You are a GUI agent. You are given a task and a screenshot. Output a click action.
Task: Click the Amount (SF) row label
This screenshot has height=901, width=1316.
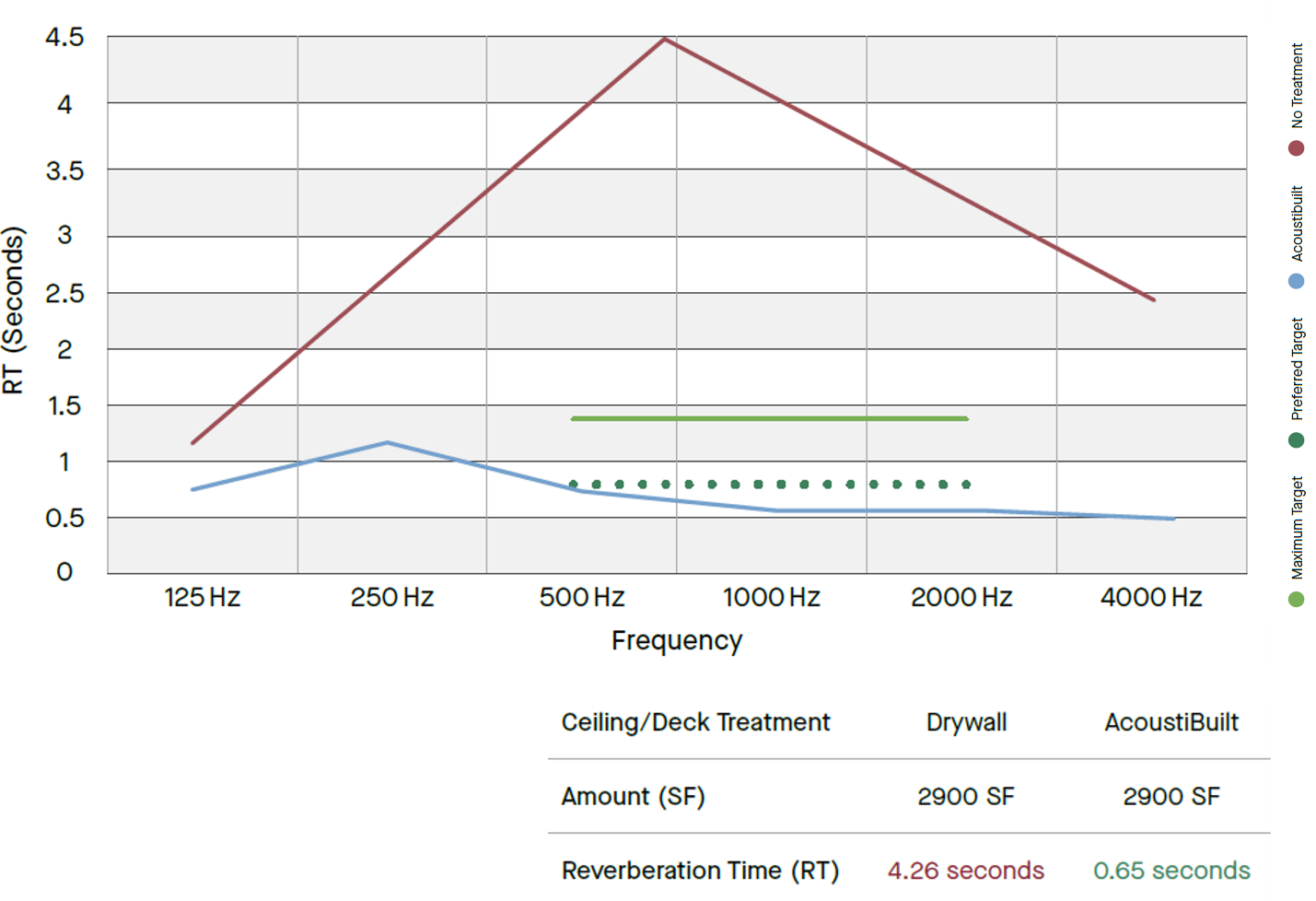tap(633, 796)
